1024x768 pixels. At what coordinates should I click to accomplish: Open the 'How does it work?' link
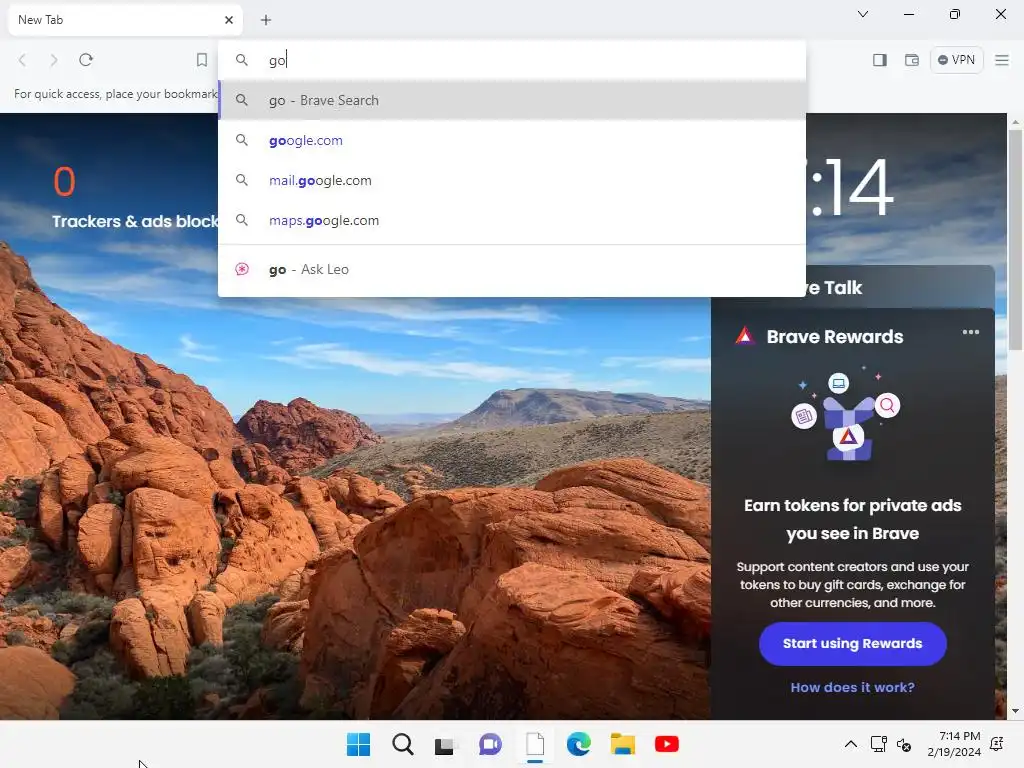point(852,688)
